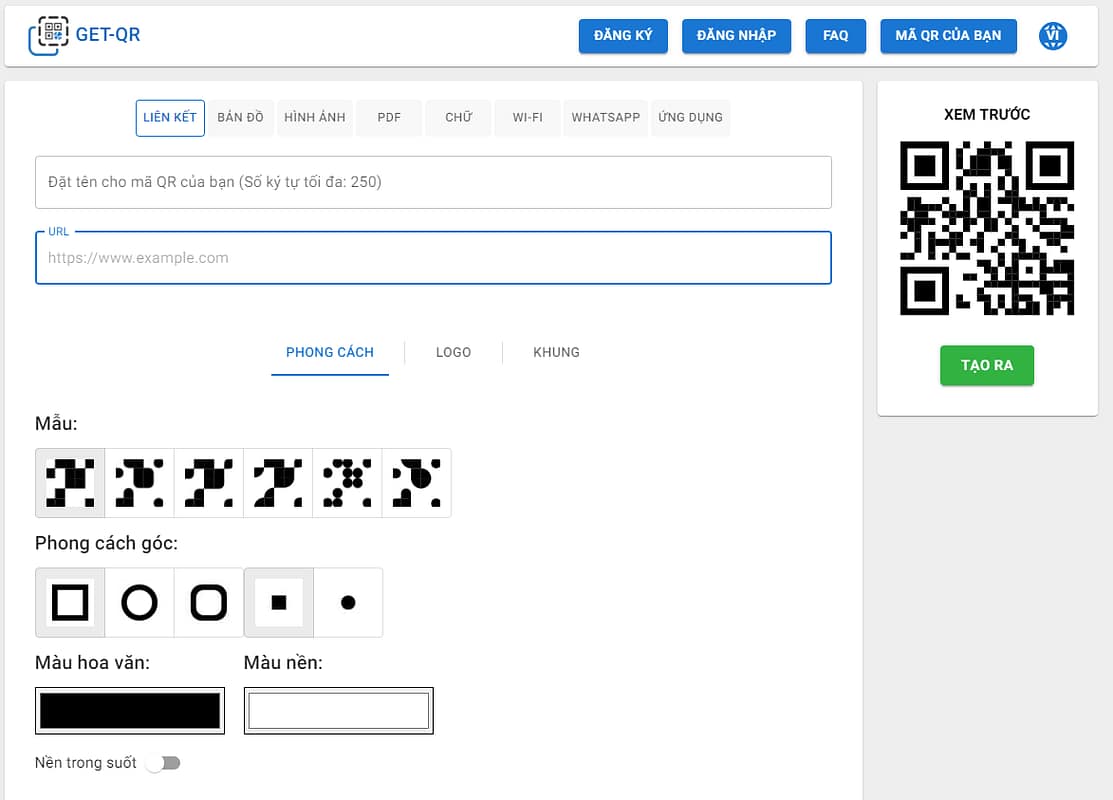Select the second rounded pattern style

click(139, 483)
